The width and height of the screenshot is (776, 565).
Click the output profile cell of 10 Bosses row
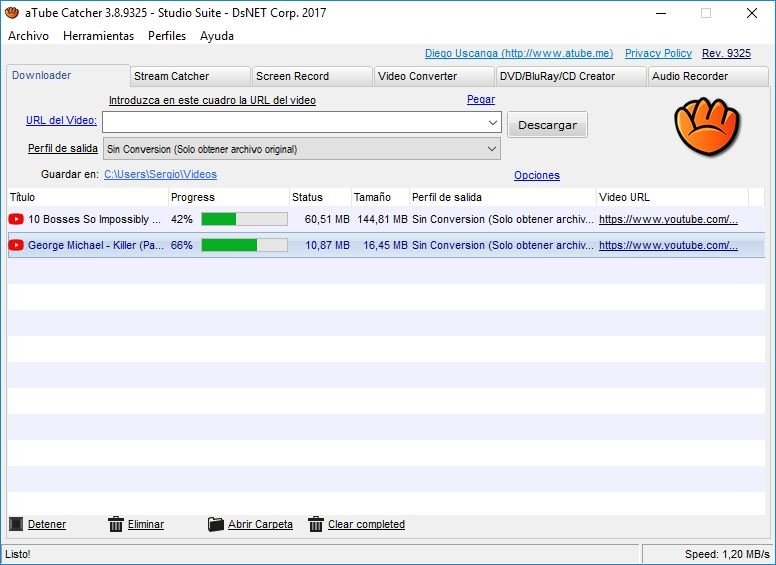503,219
